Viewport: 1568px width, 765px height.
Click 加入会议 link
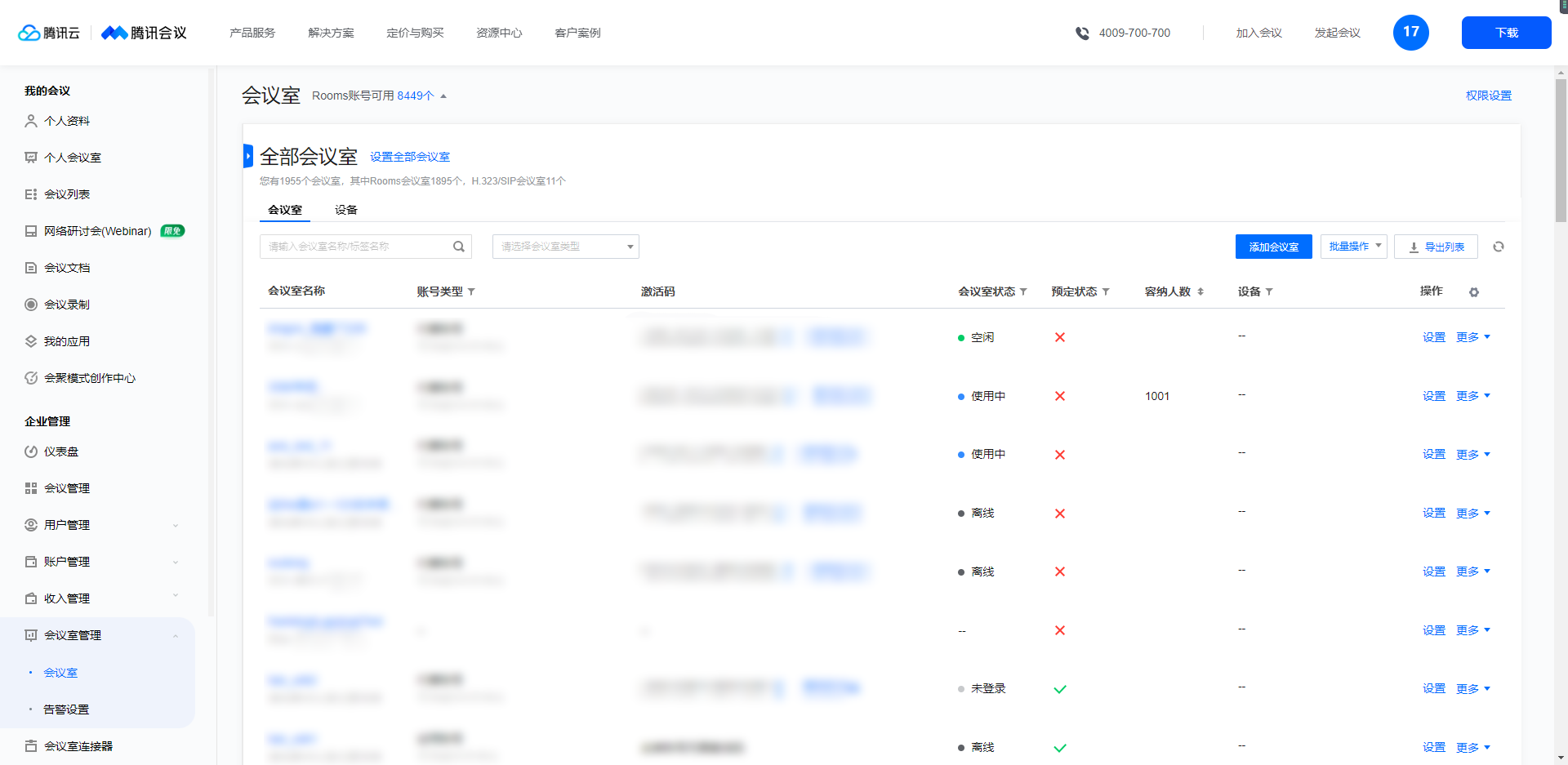(1258, 33)
